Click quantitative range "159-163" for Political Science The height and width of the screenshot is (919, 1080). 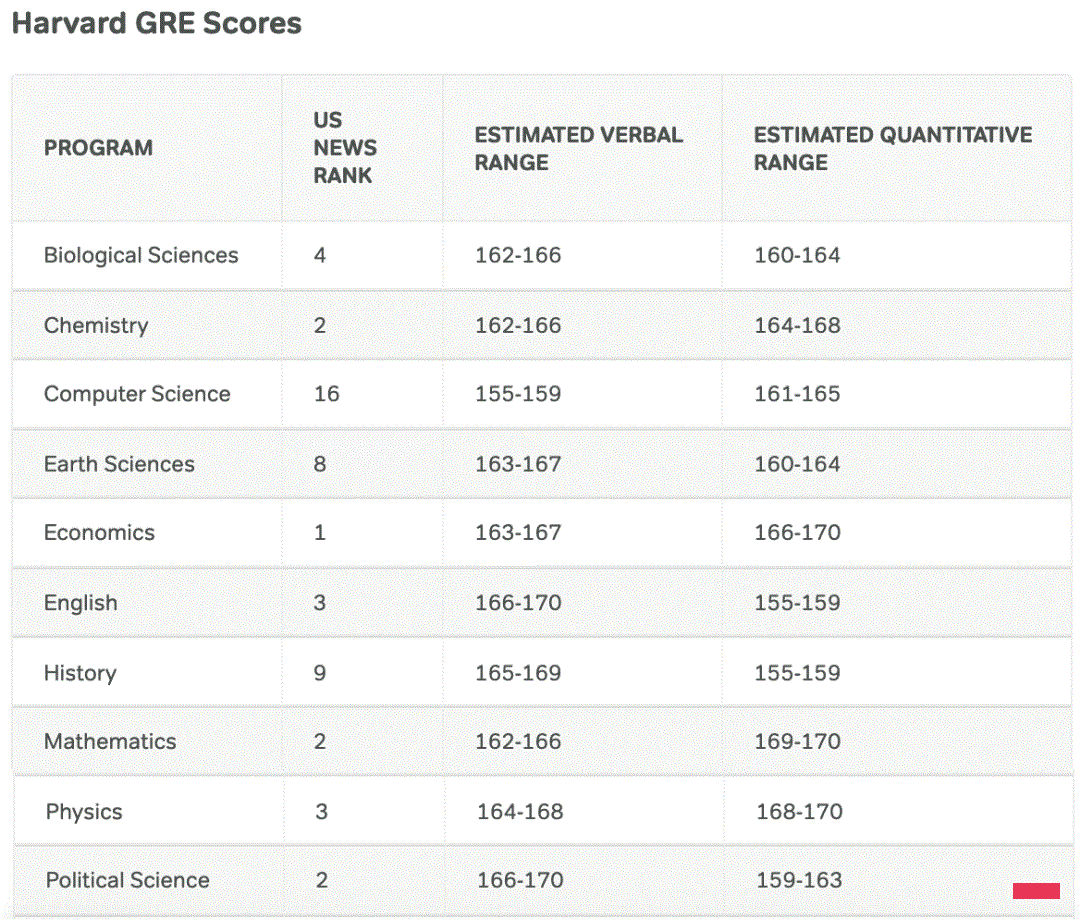(x=799, y=880)
